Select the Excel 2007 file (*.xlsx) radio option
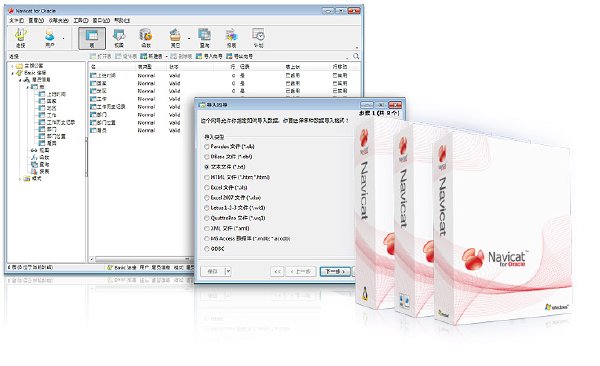 [232, 198]
